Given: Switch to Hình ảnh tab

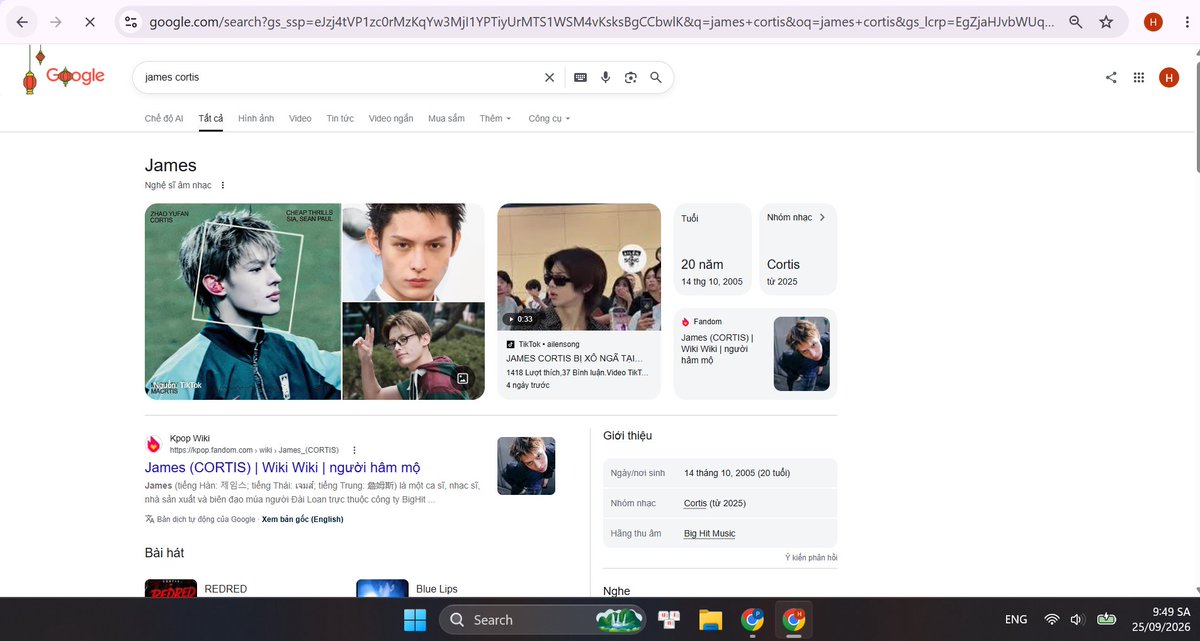Looking at the screenshot, I should 256,118.
